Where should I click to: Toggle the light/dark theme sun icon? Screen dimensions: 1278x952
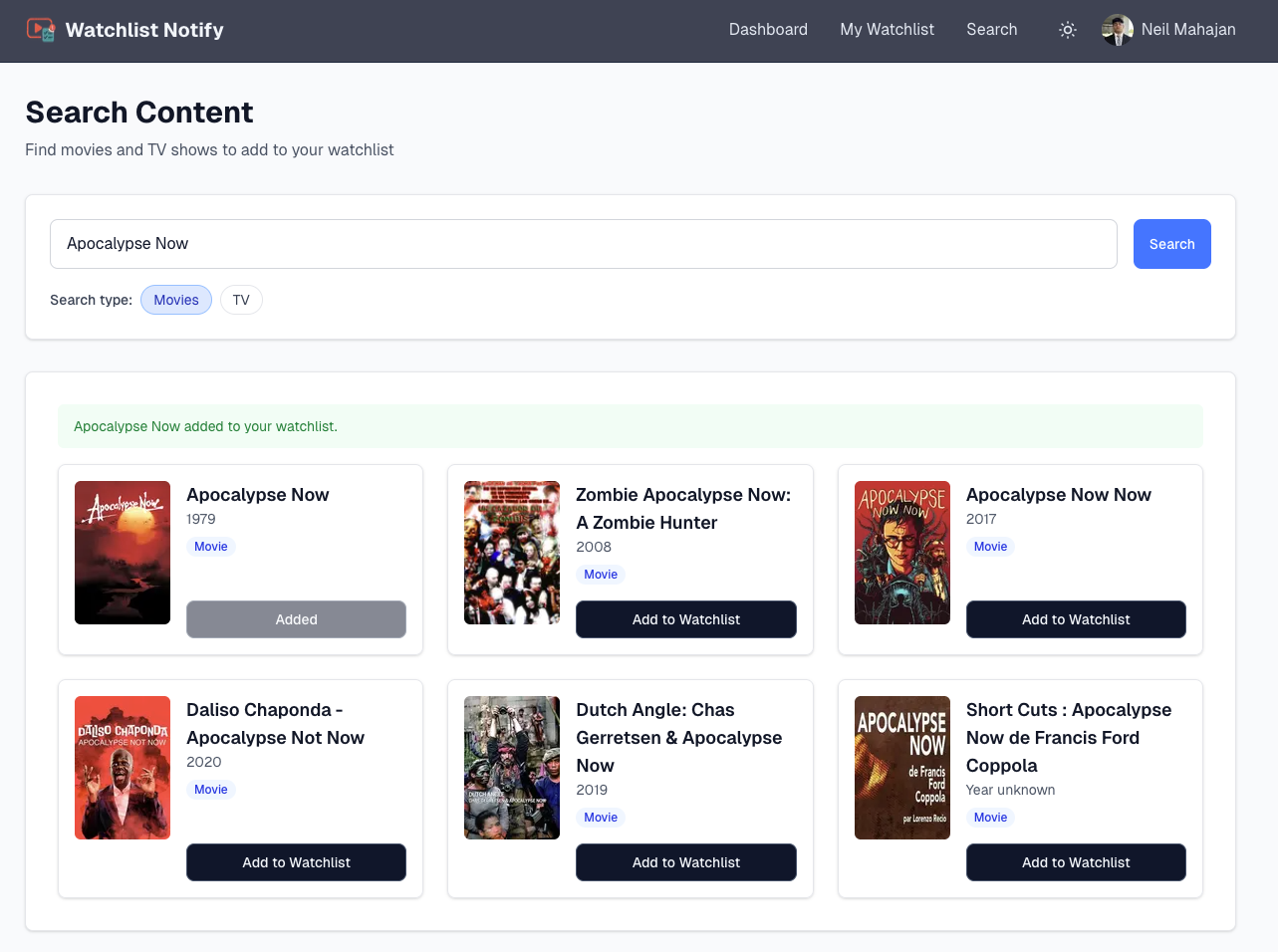pos(1067,30)
